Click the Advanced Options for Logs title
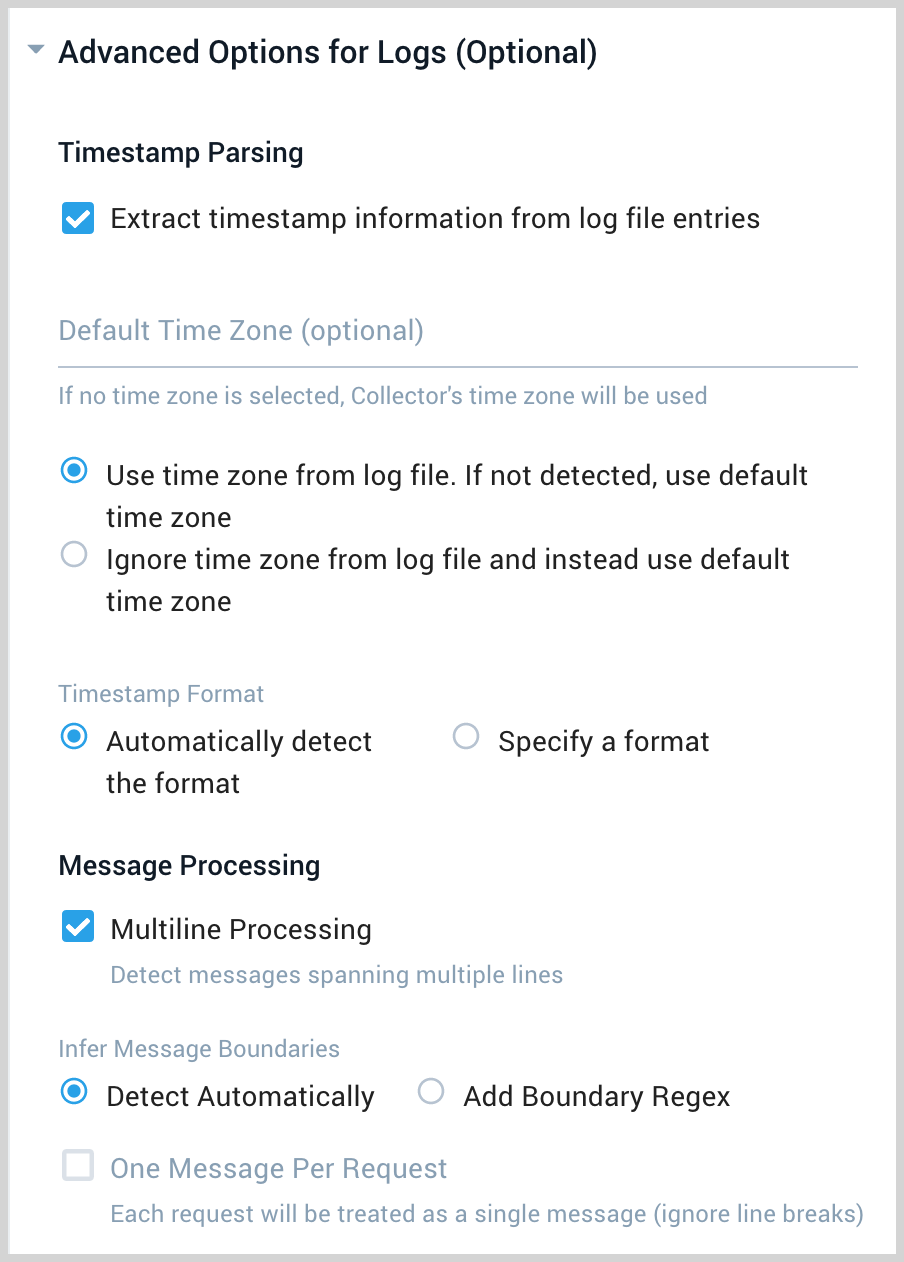 [x=328, y=51]
